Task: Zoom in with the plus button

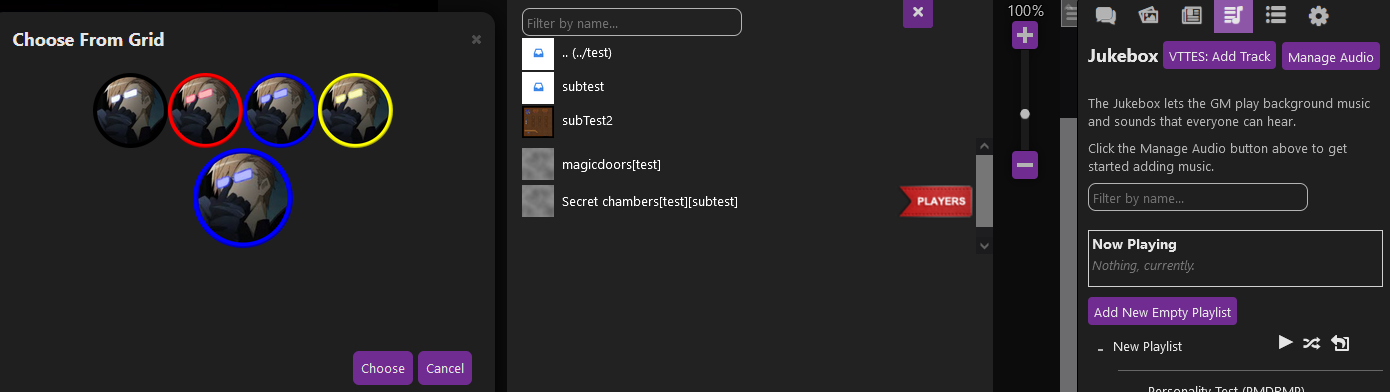Action: [x=1025, y=36]
